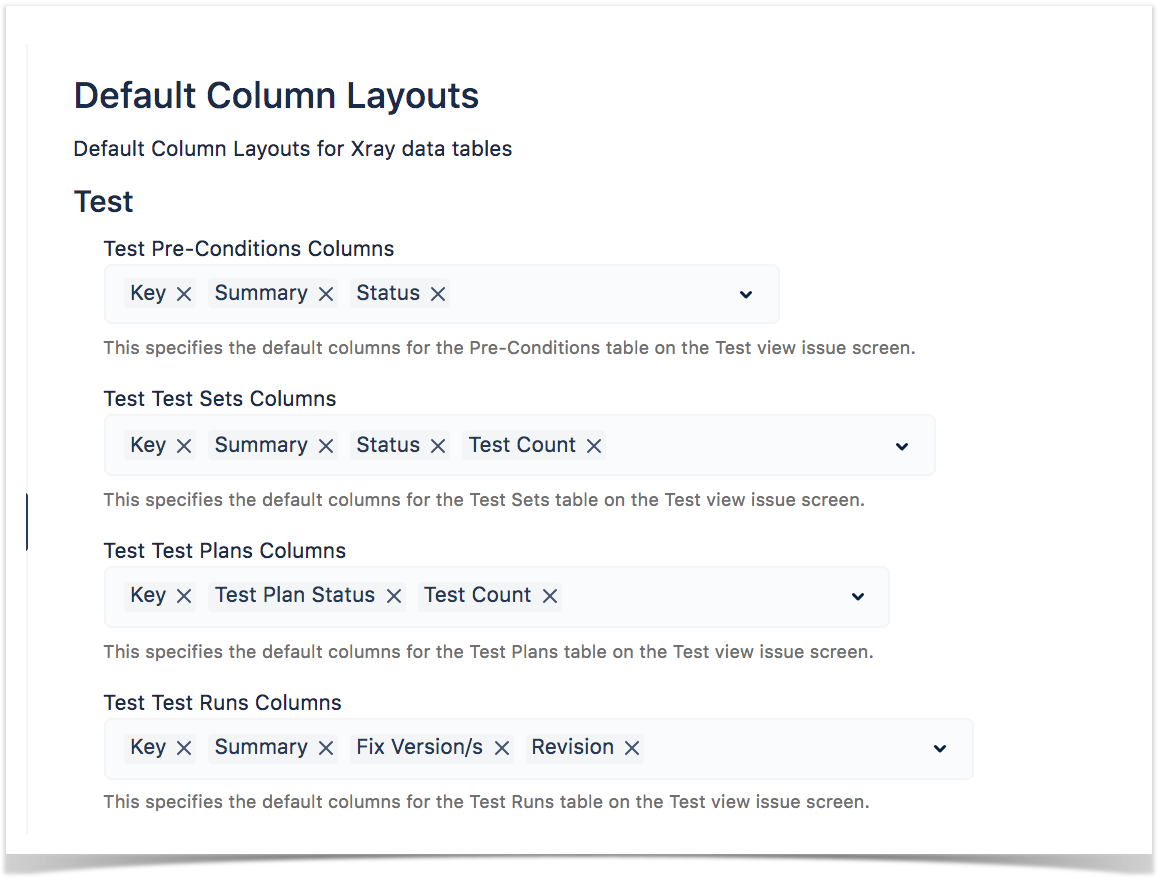Viewport: 1166px width, 883px height.
Task: Click the Test Pre-Conditions Columns label
Action: 249,248
